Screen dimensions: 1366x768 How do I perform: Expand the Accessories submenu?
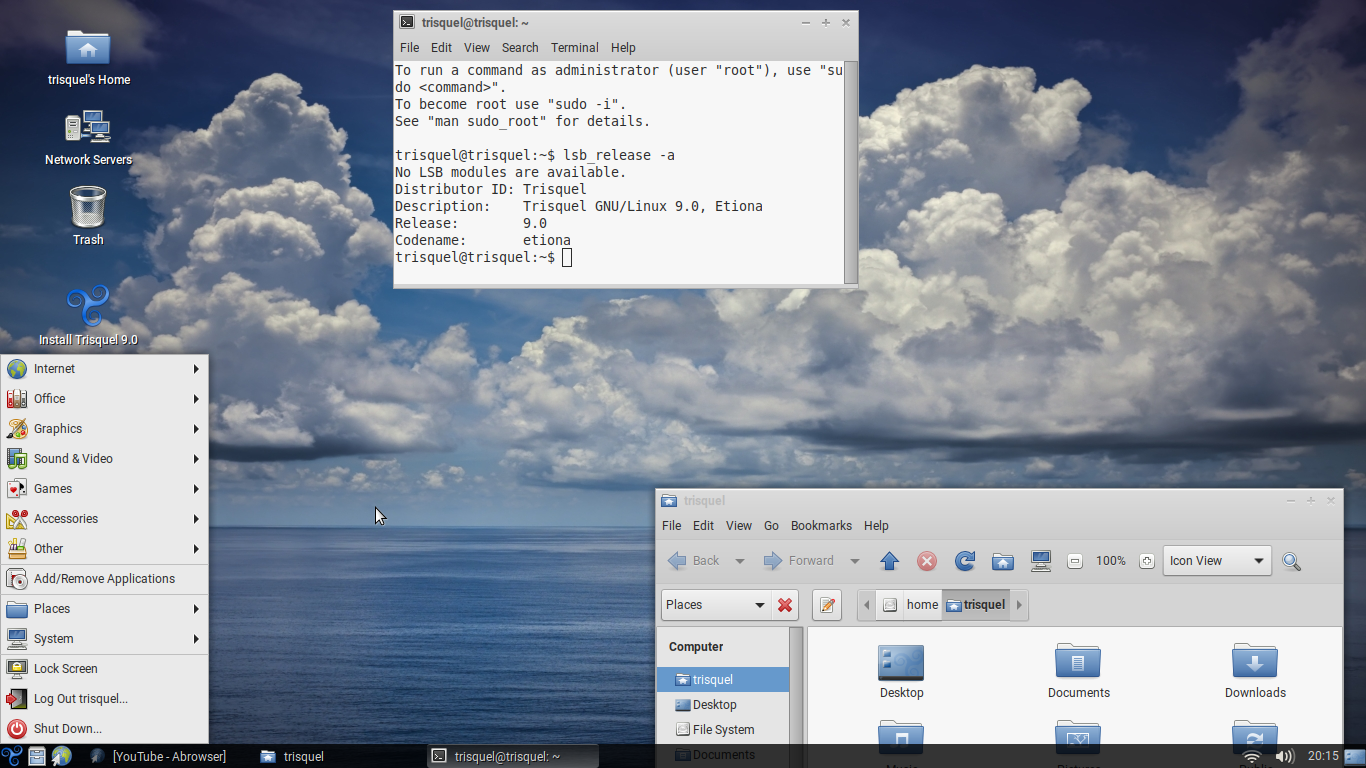click(x=104, y=519)
